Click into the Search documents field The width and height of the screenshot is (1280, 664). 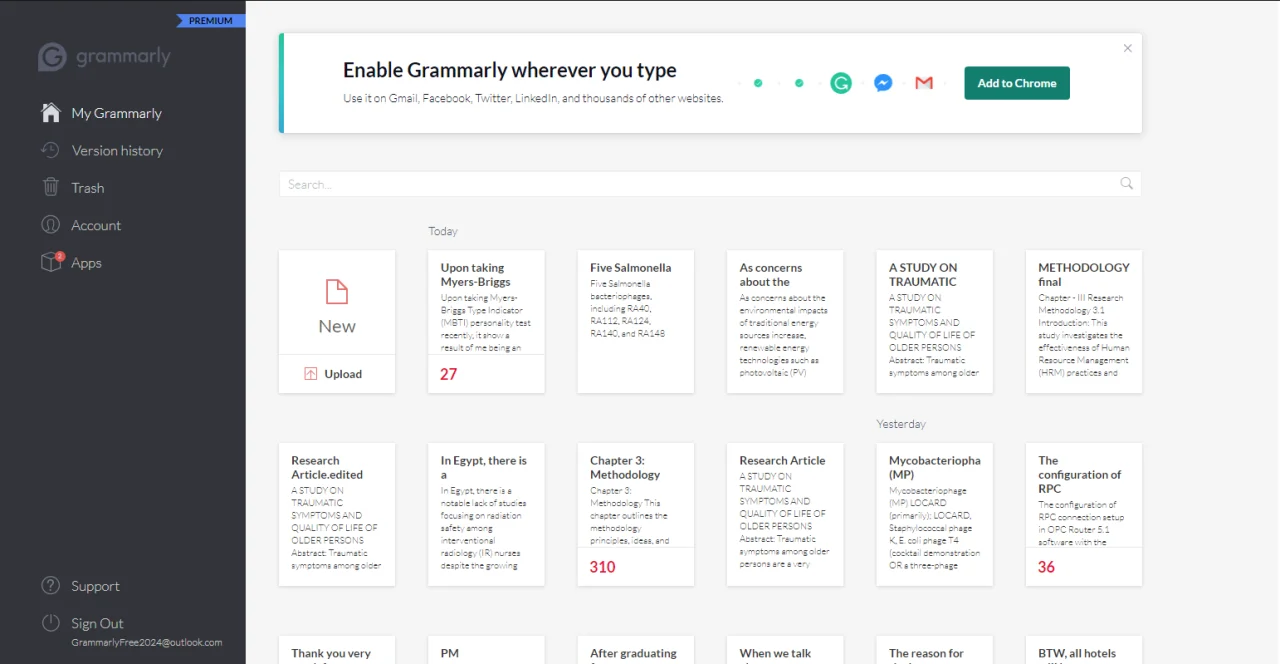(x=710, y=184)
